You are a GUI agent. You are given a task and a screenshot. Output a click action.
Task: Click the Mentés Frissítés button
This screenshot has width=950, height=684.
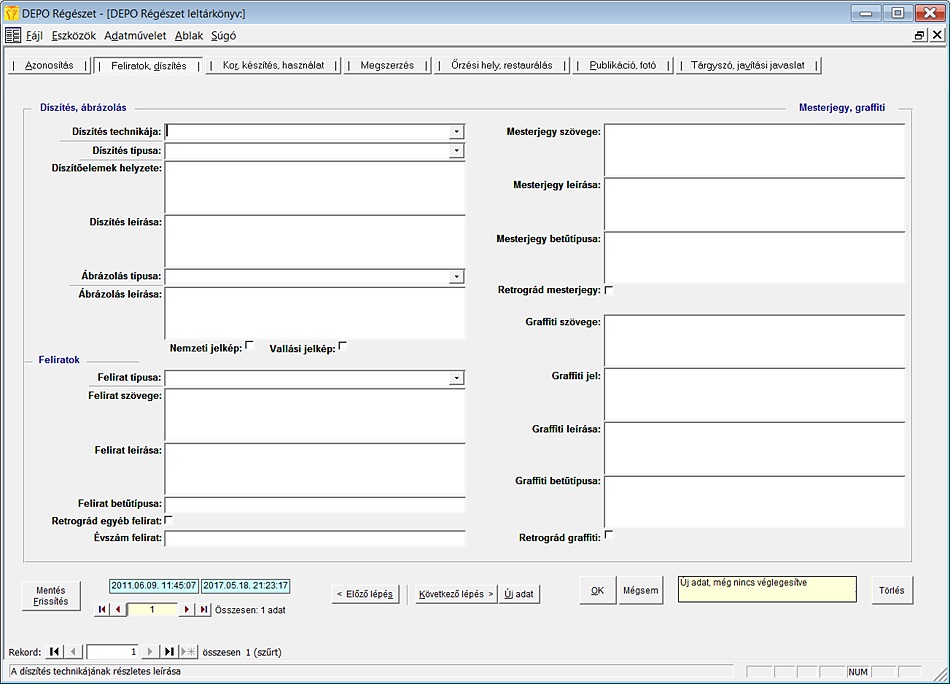point(51,596)
